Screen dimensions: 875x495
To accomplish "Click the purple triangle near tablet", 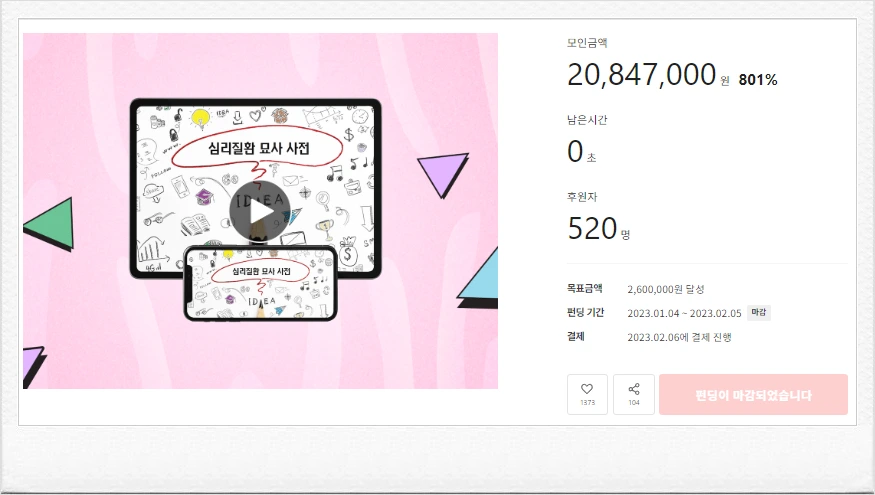I will point(443,175).
